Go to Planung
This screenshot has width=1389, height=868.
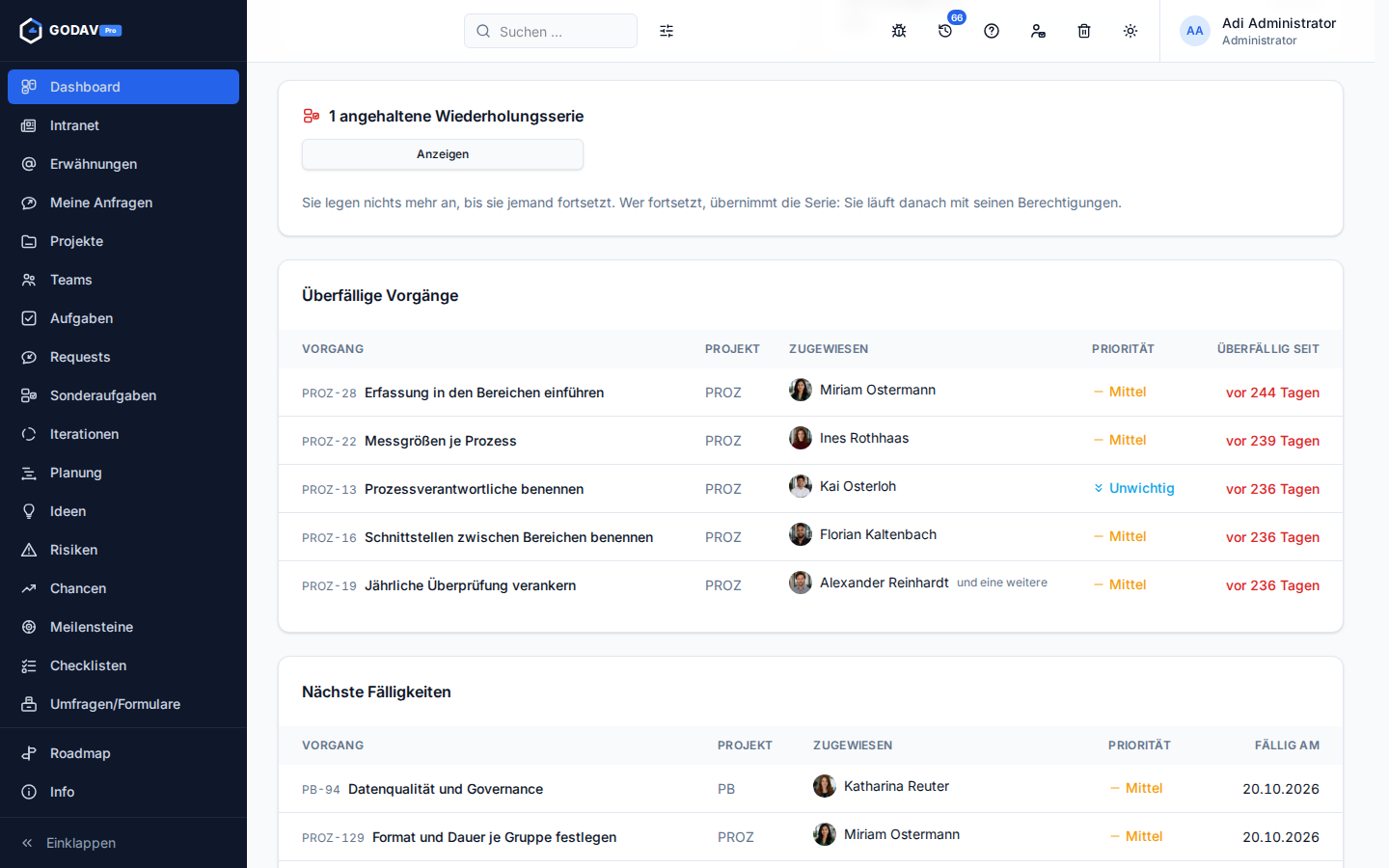pos(123,473)
